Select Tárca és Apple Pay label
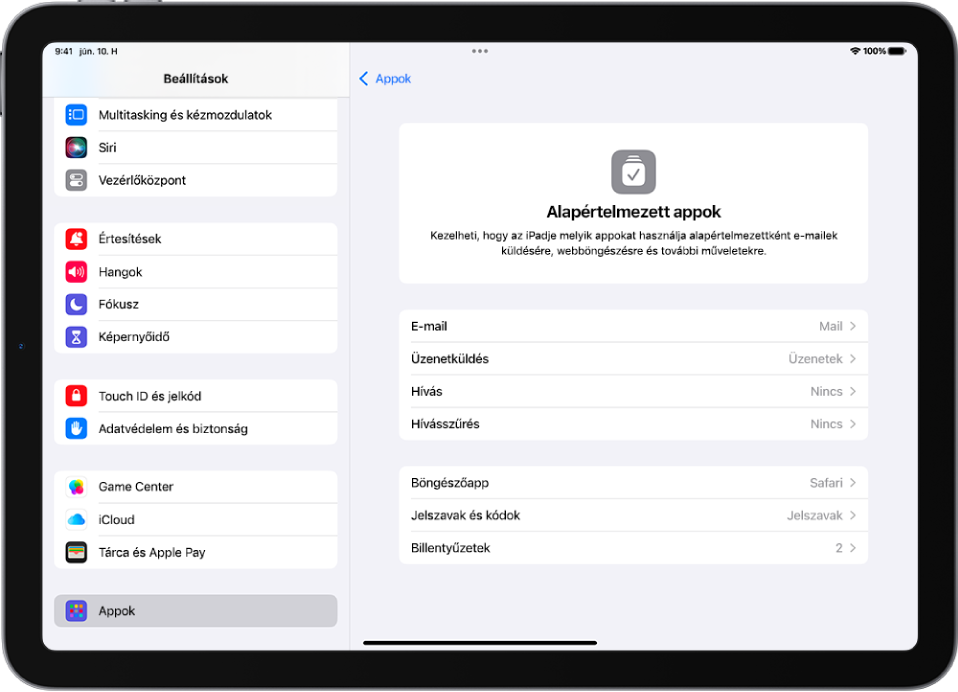Image resolution: width=958 pixels, height=692 pixels. [152, 552]
